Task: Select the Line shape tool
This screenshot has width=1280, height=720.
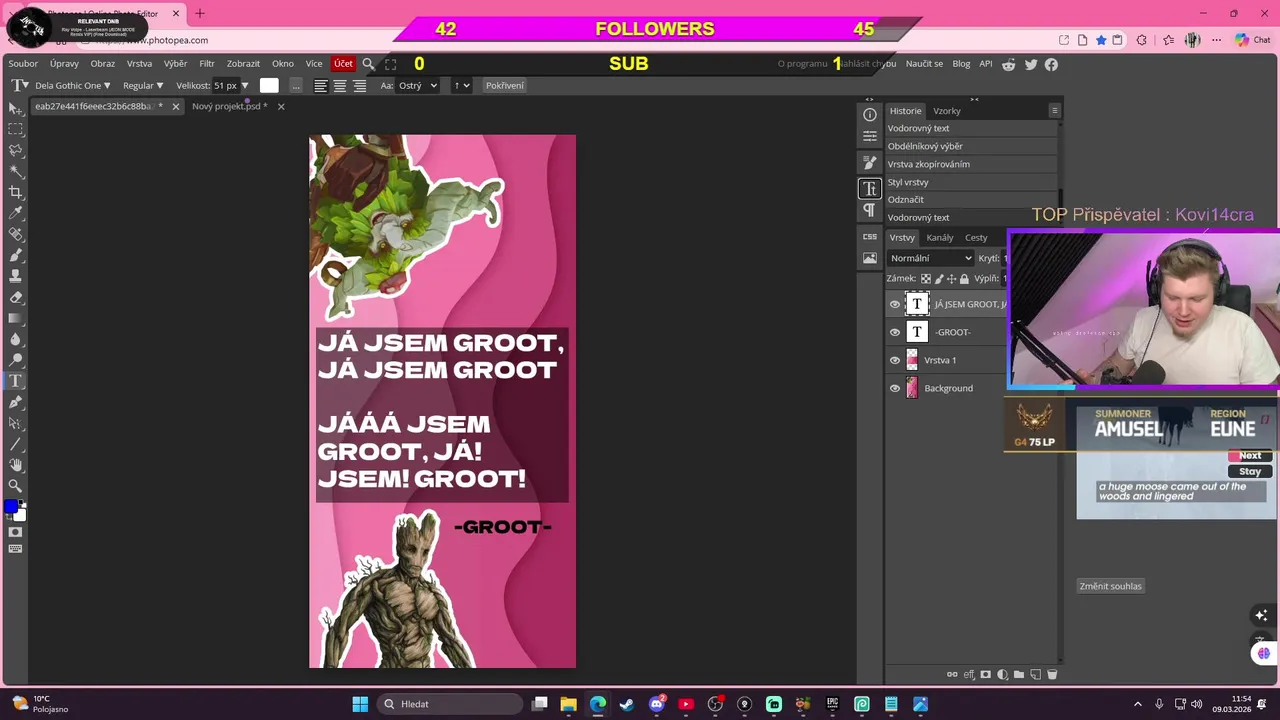Action: click(x=15, y=444)
